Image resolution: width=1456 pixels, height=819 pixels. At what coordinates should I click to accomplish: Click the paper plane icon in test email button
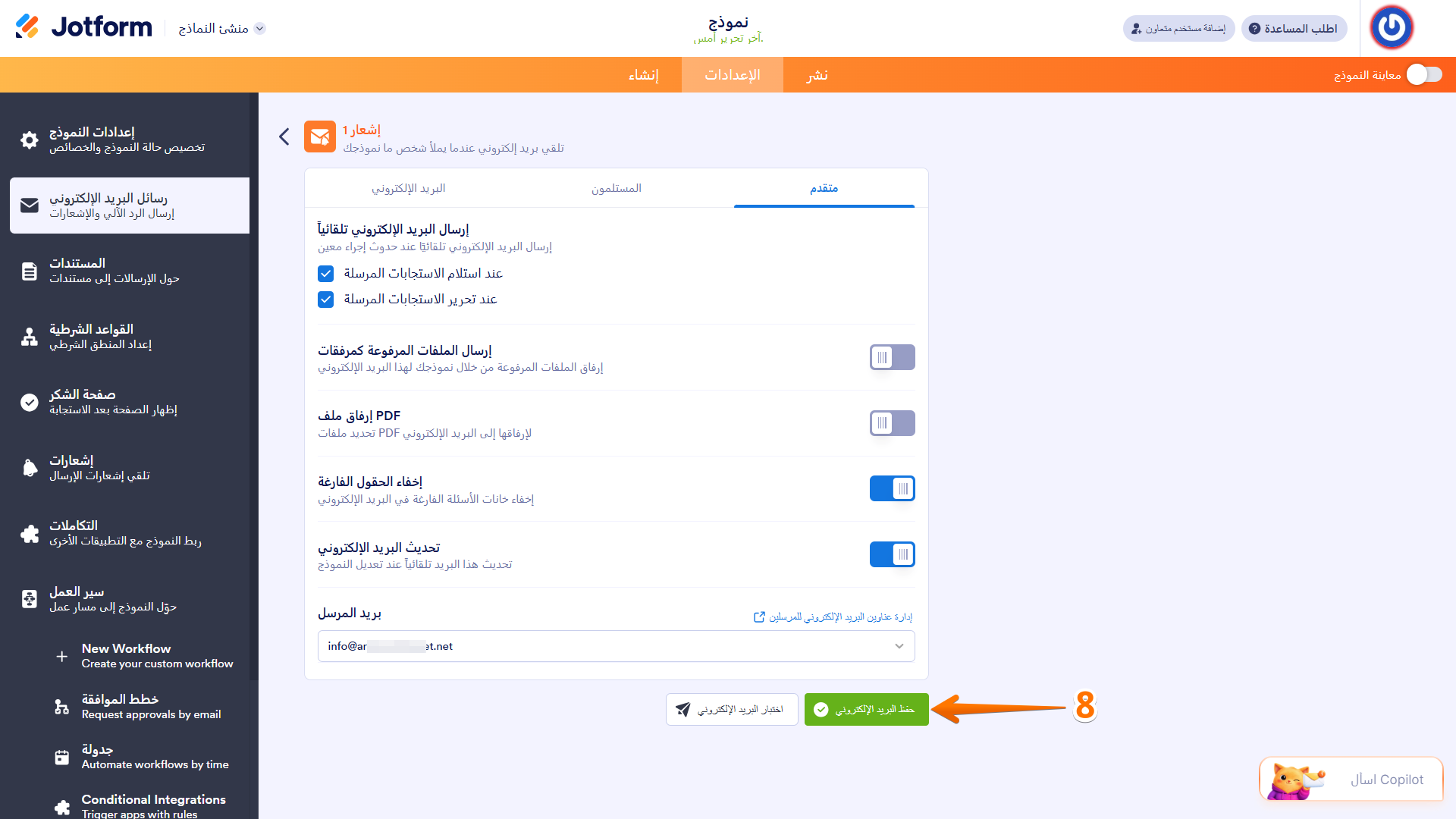tap(682, 709)
